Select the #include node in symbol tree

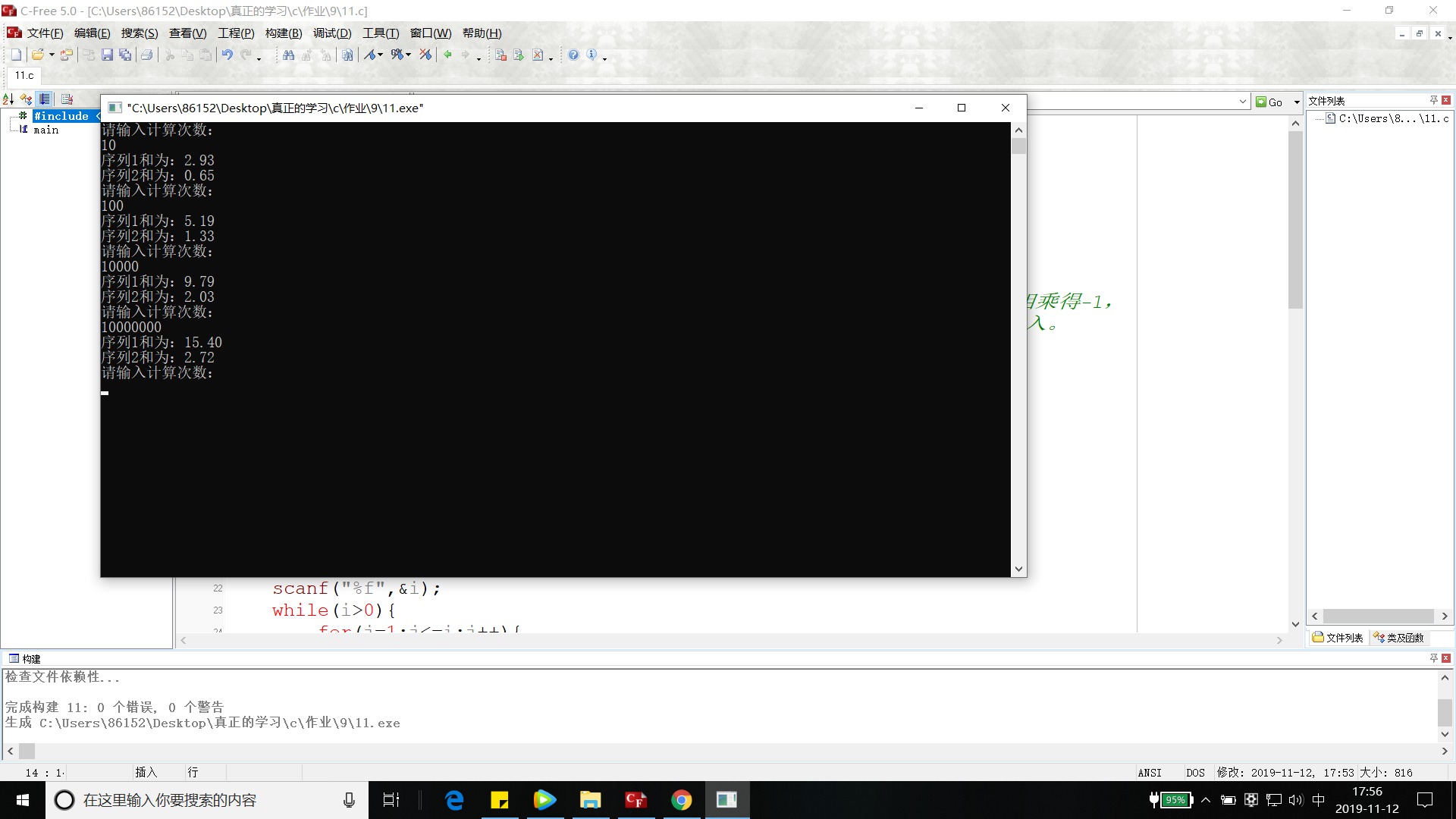tap(61, 116)
